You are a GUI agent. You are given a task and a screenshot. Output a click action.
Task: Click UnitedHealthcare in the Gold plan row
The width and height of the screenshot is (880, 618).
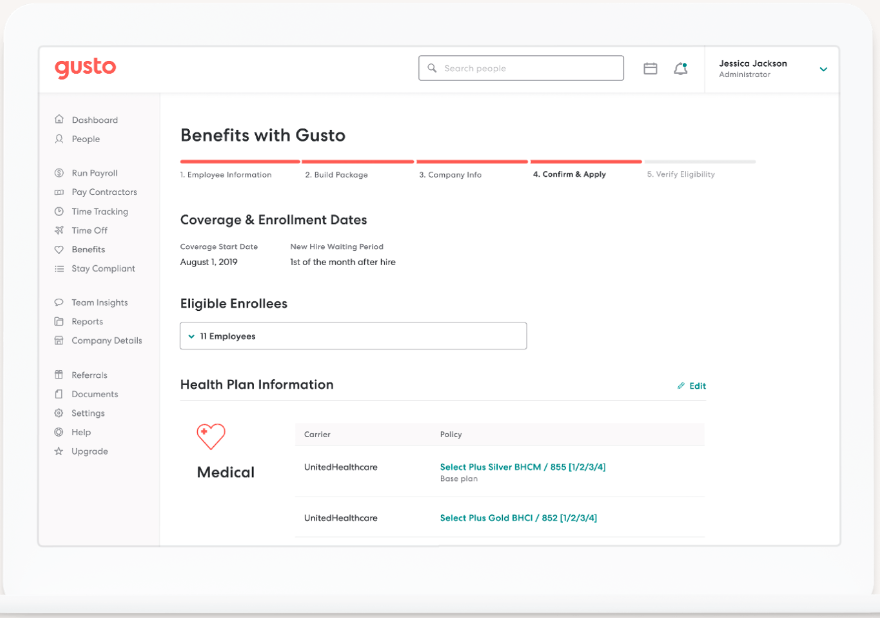(341, 518)
